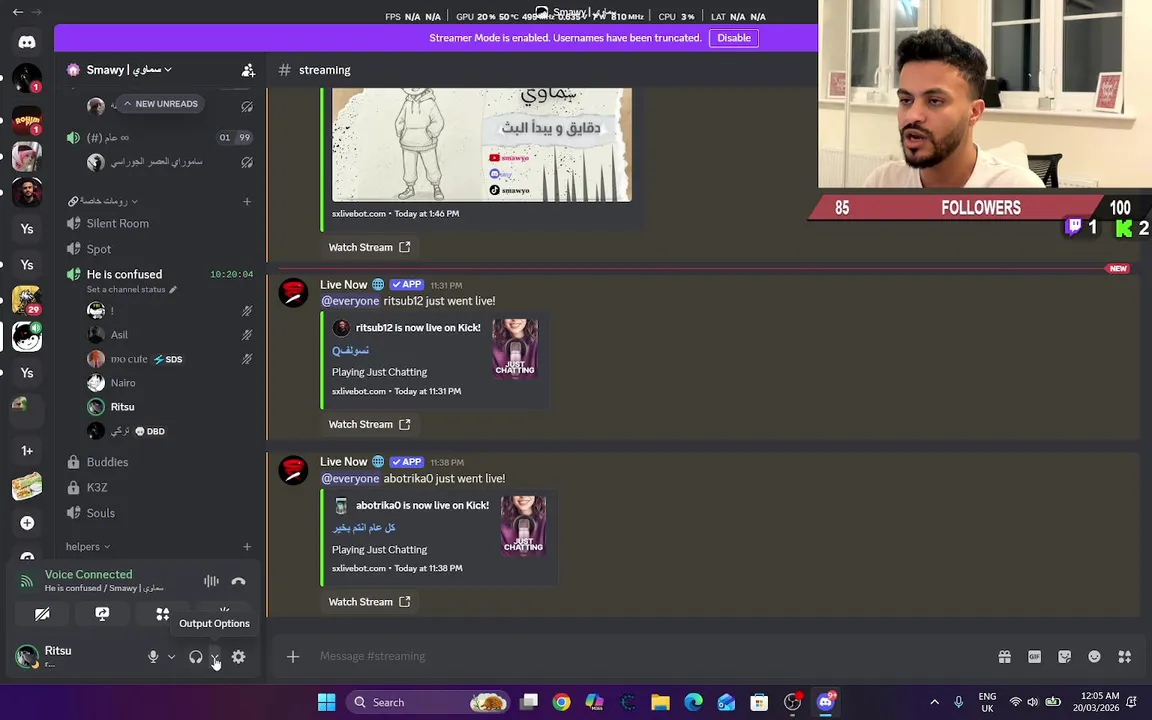Open input options chevron beside microphone
Image resolution: width=1152 pixels, height=720 pixels.
tap(171, 657)
